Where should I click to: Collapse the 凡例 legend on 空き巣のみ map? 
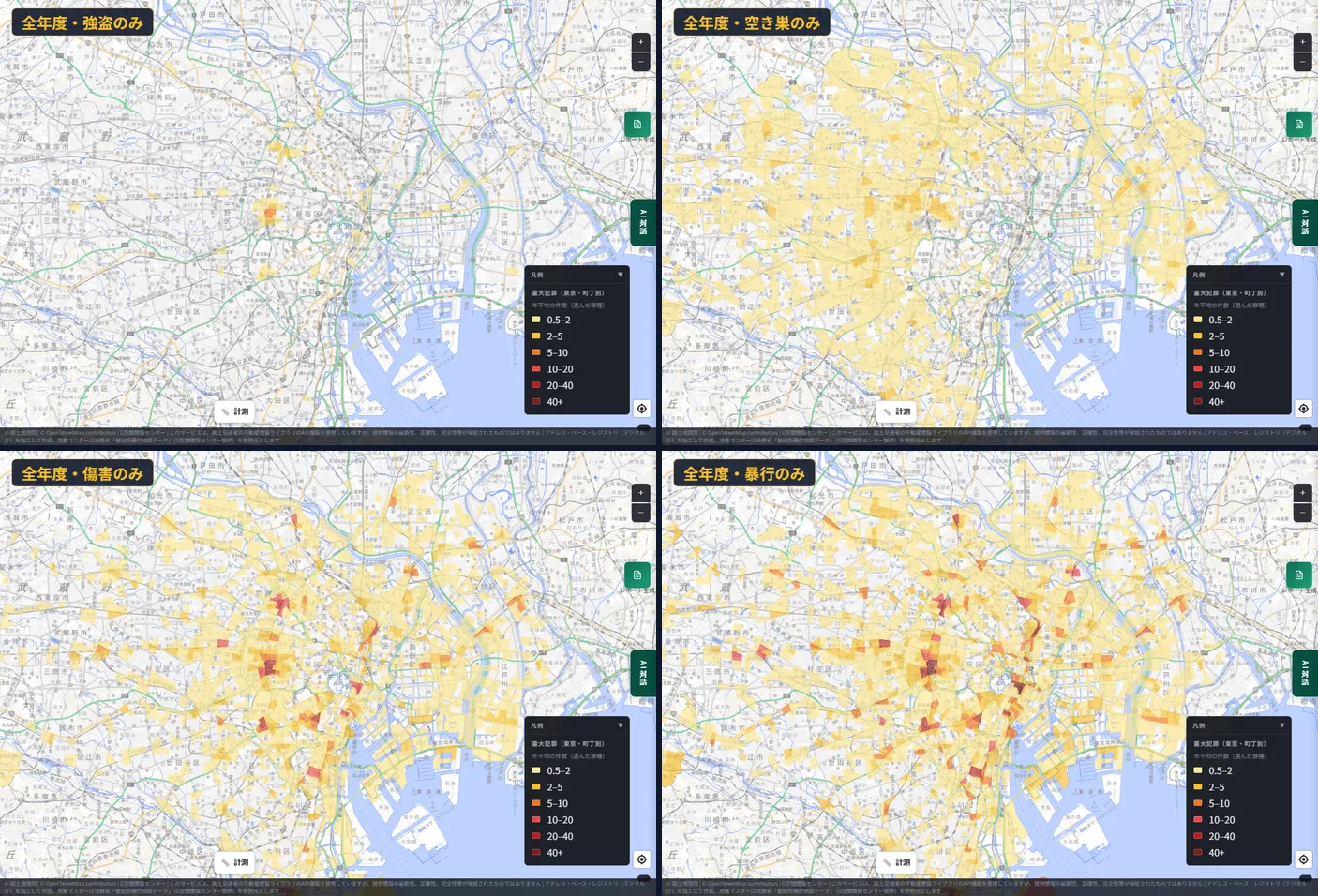click(x=1281, y=275)
